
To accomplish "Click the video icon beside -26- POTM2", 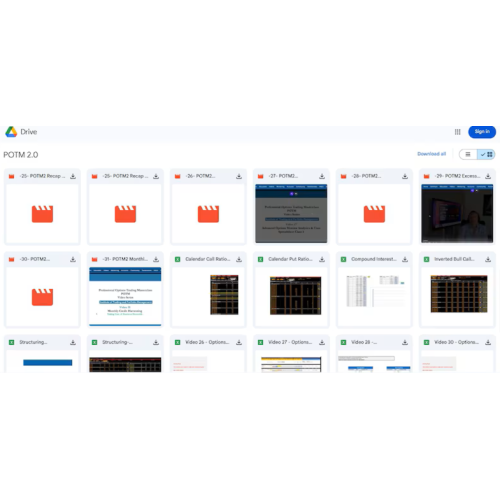I will pos(178,176).
